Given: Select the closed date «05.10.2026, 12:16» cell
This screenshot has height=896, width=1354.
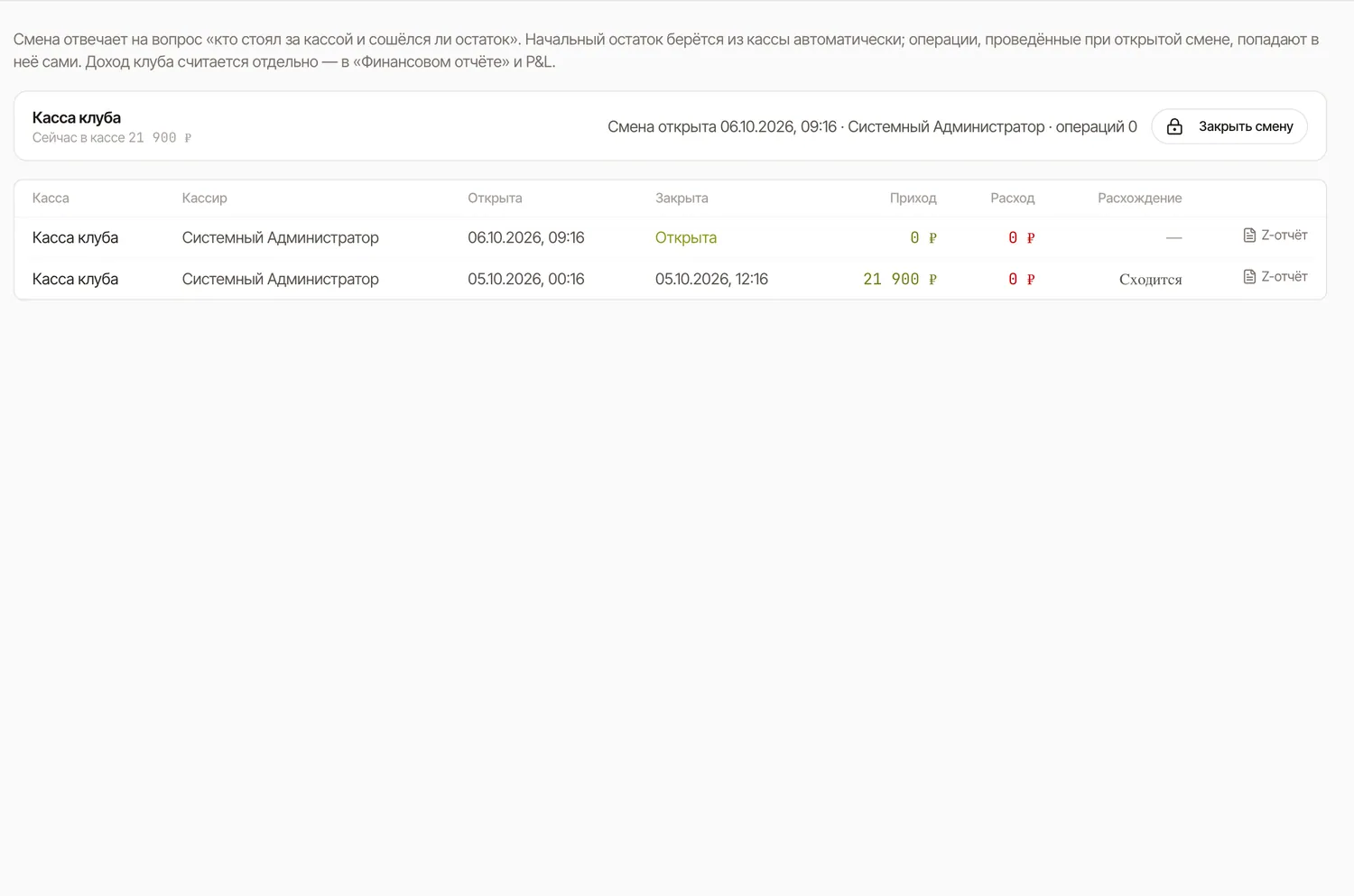Looking at the screenshot, I should coord(711,280).
